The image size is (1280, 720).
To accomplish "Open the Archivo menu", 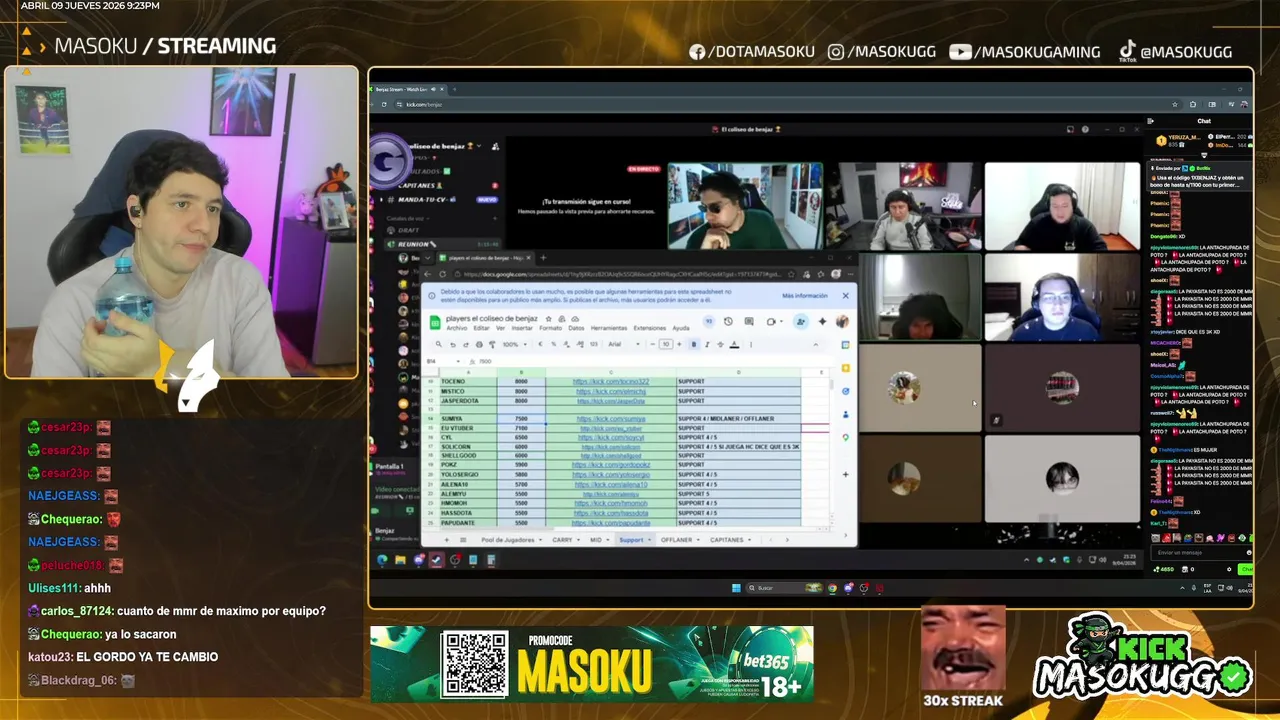I will click(x=457, y=328).
